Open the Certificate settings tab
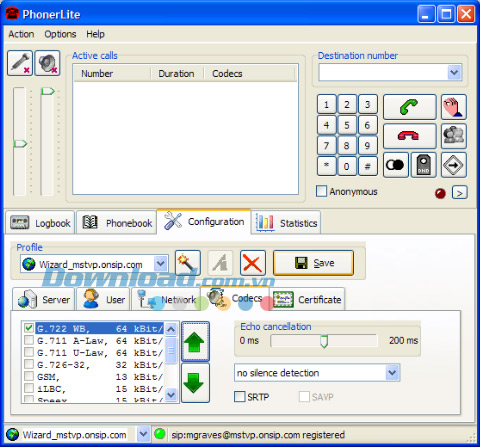This screenshot has height=447, width=480. click(x=307, y=299)
